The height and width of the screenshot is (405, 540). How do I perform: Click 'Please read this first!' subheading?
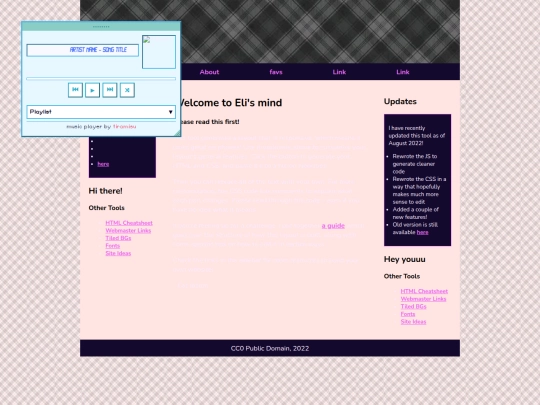210,122
